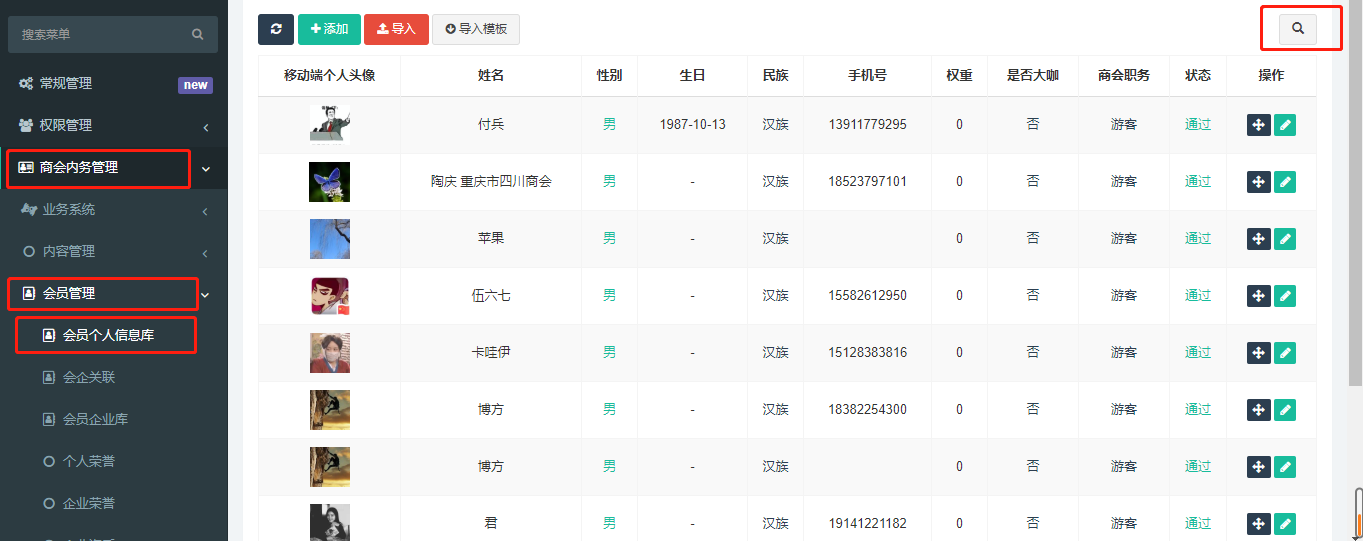
Task: Open the search icon at top right
Action: tap(1298, 29)
